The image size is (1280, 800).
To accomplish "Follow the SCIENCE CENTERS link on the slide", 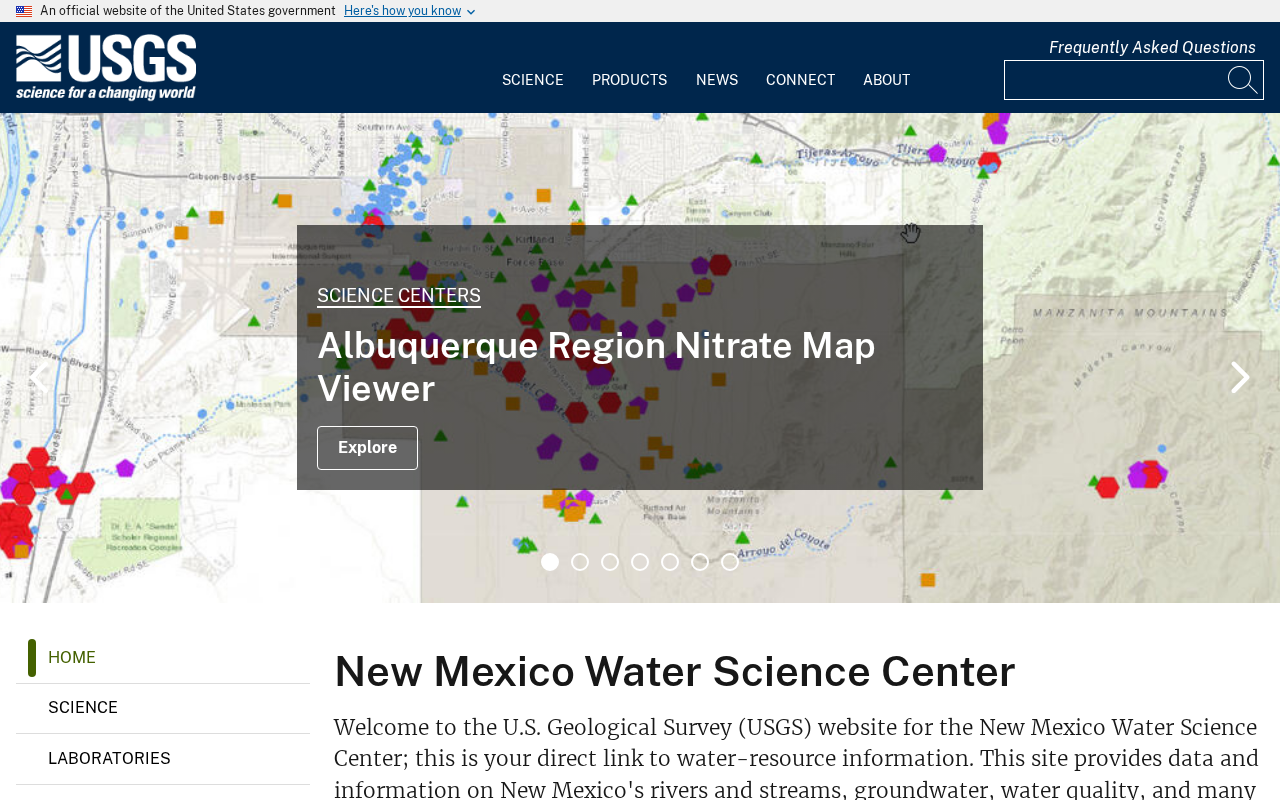I will [399, 296].
